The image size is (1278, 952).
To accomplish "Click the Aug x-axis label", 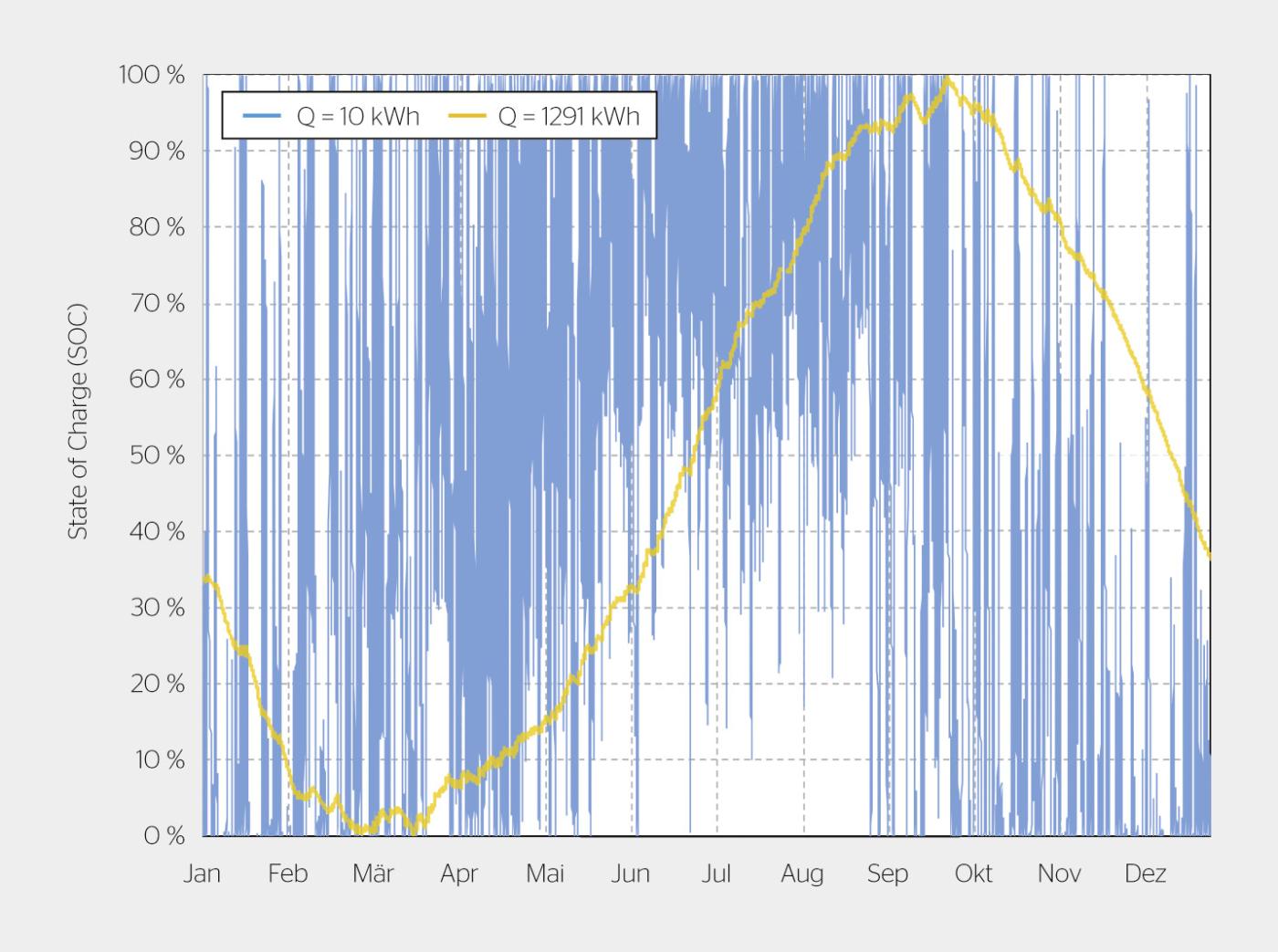I will pos(802,875).
